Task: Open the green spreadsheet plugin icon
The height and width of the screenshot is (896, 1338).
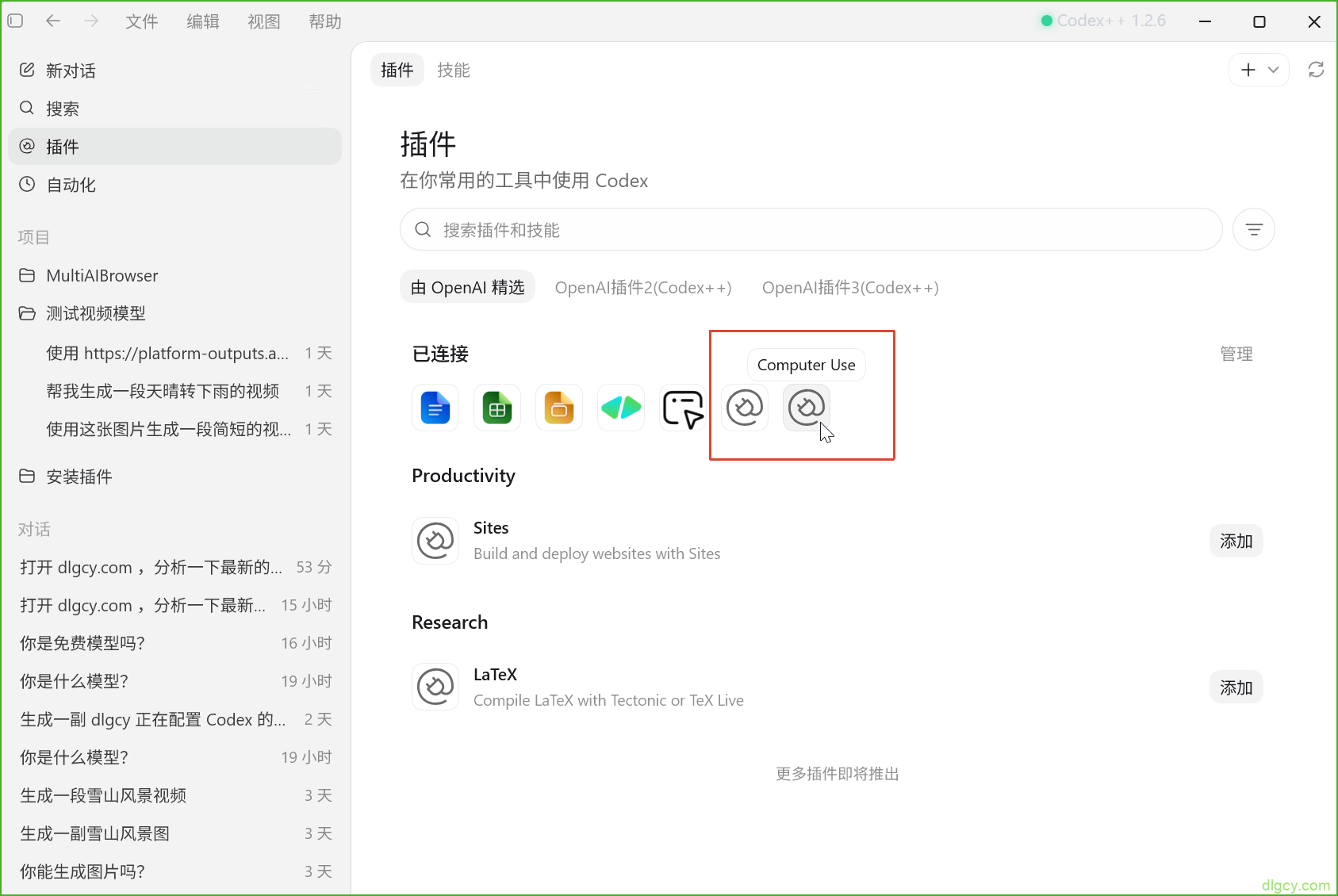Action: (497, 408)
